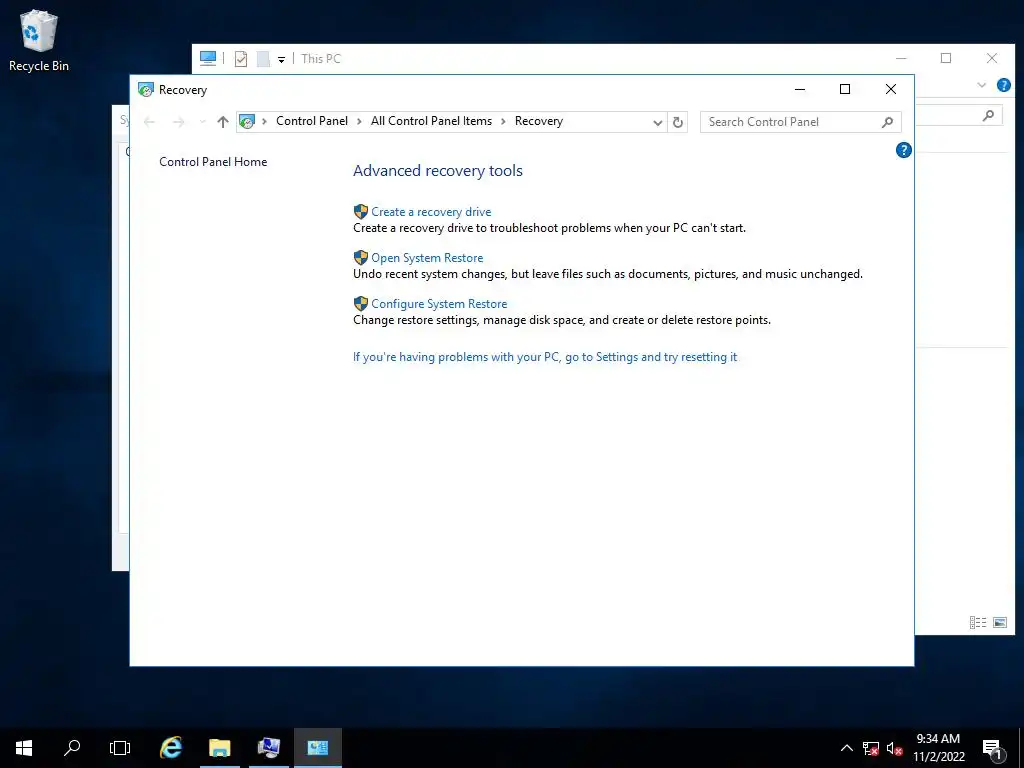The height and width of the screenshot is (768, 1024).
Task: Click the magnifier icon in Search Control Panel
Action: pyautogui.click(x=887, y=122)
